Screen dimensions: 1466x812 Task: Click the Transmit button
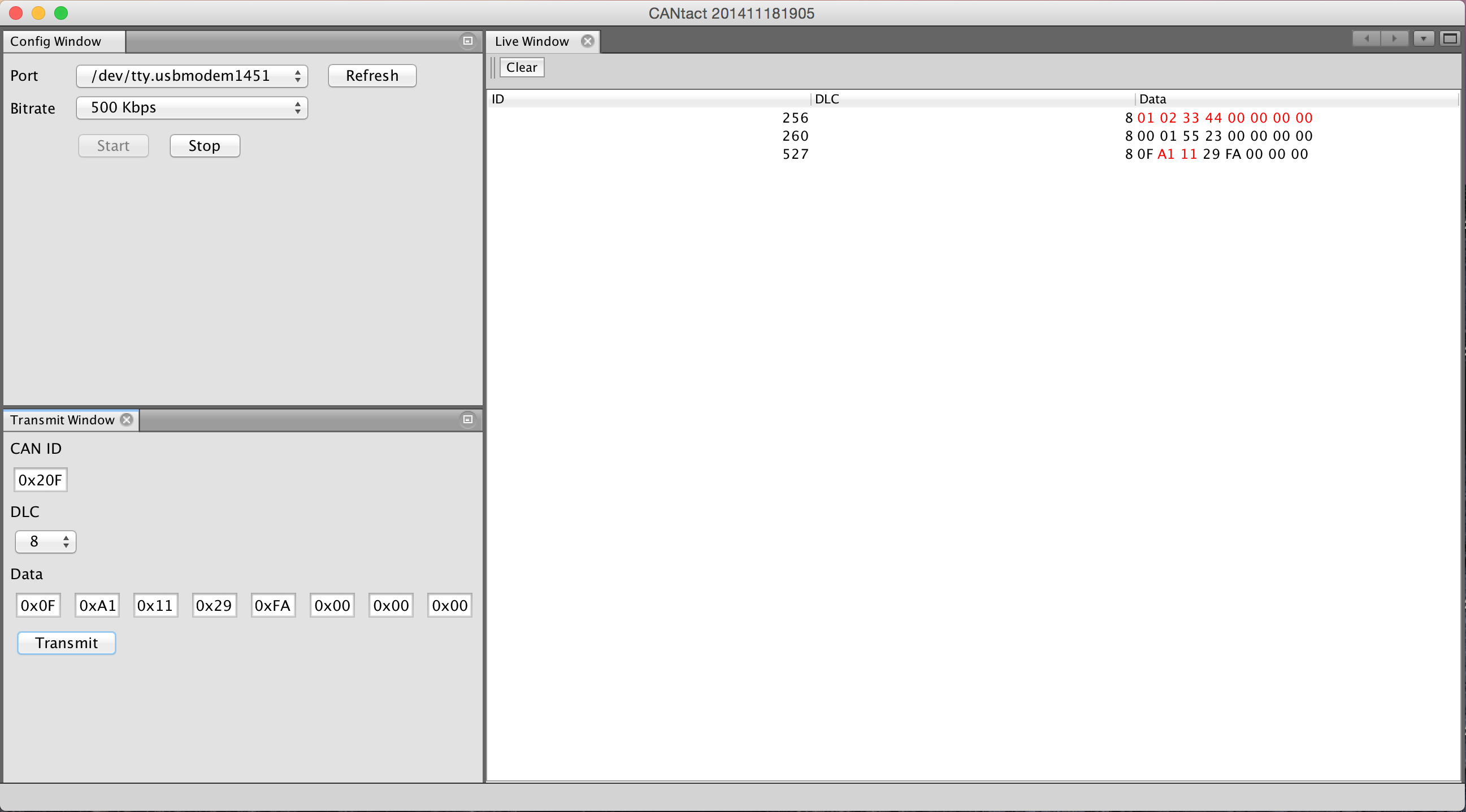pos(67,643)
